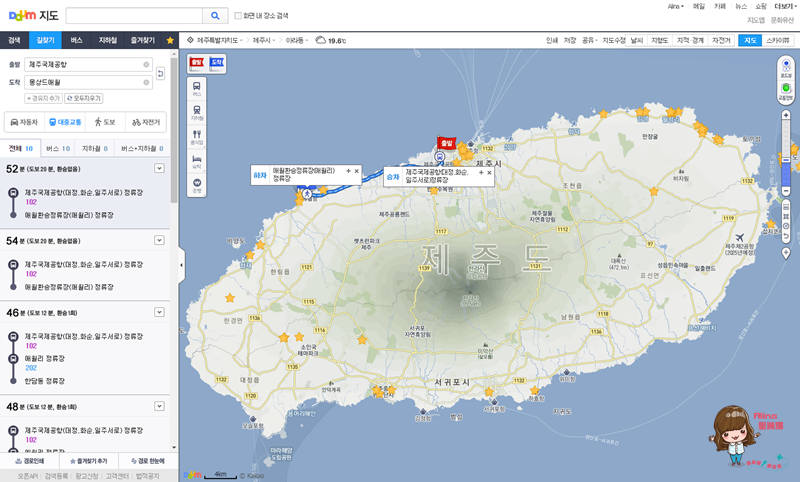
Task: Click the radius circle tool in right toolbar
Action: pos(786,226)
